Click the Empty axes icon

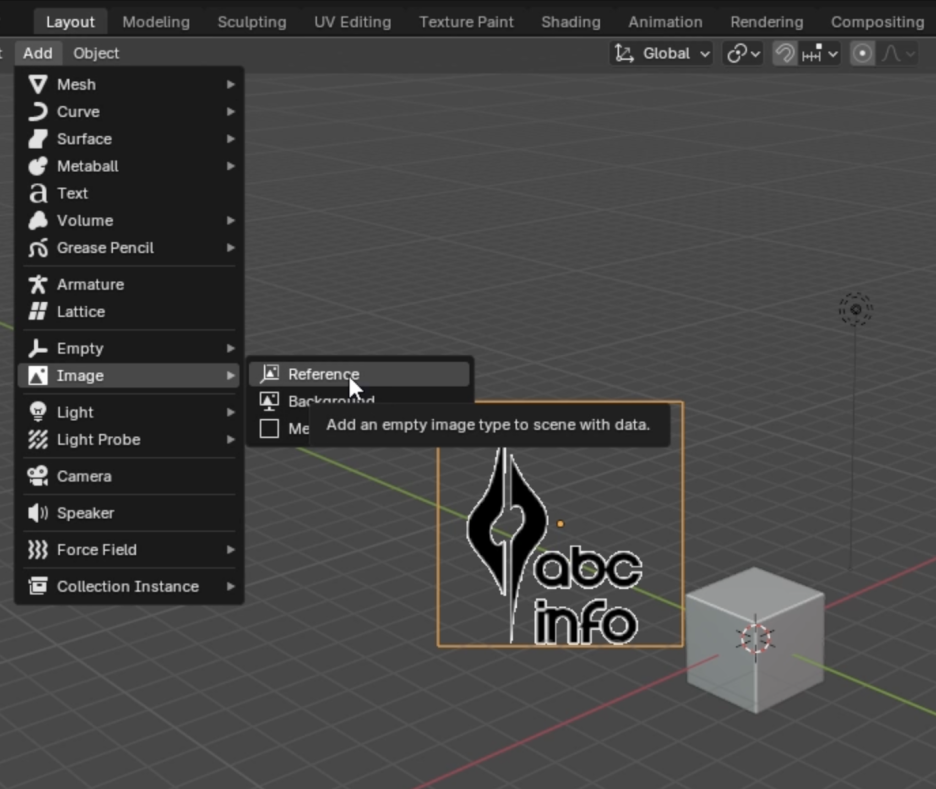point(38,349)
